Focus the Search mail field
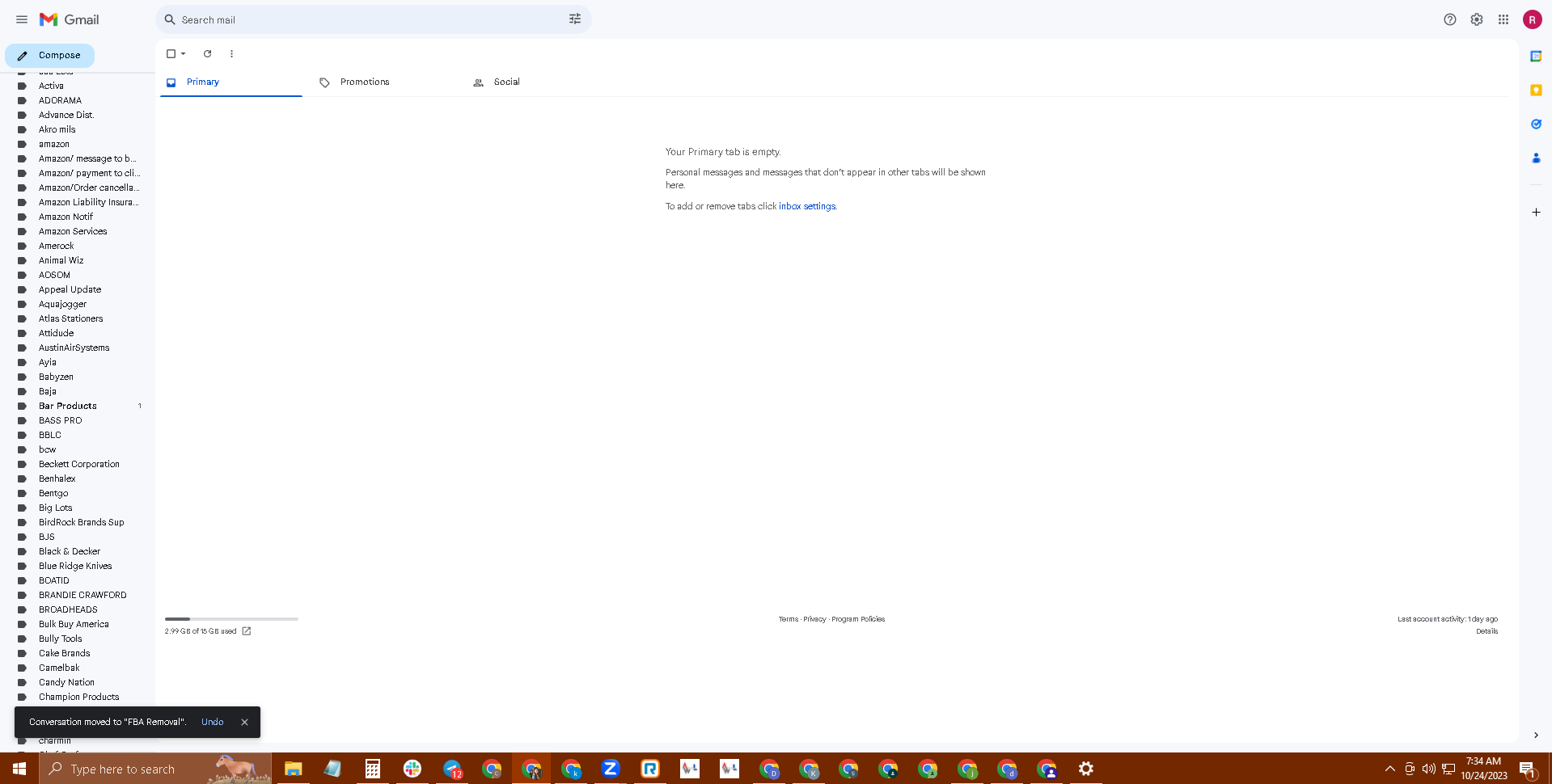 (372, 19)
